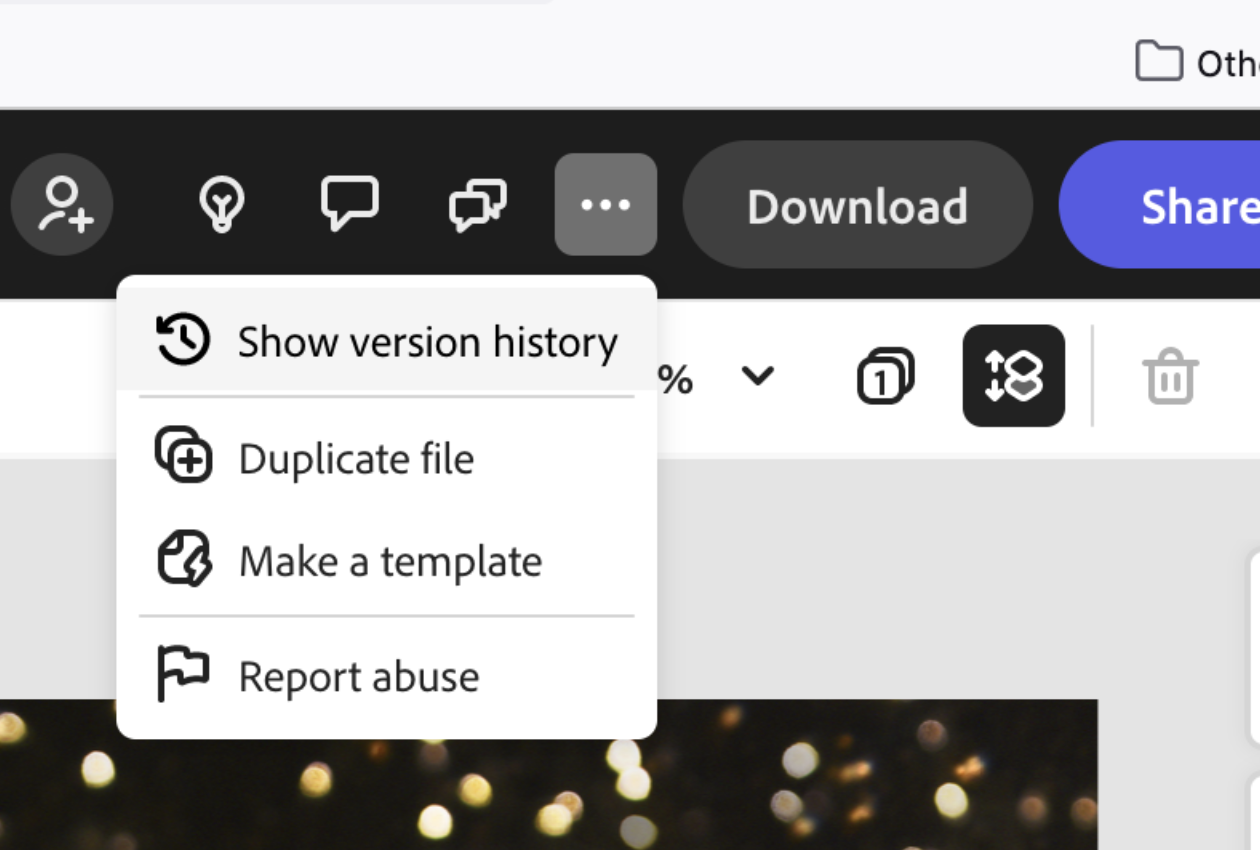Click the Other folder icon at top
1260x850 pixels.
(1161, 62)
